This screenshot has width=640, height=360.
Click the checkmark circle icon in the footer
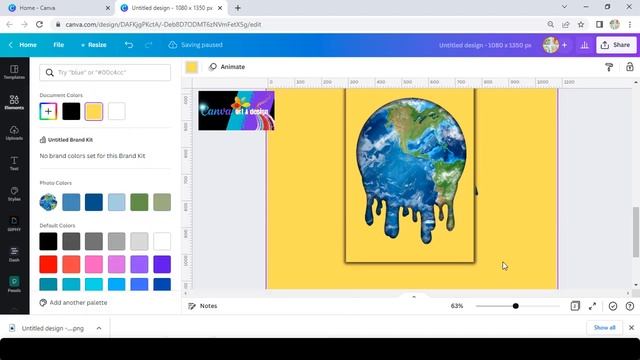pos(613,306)
